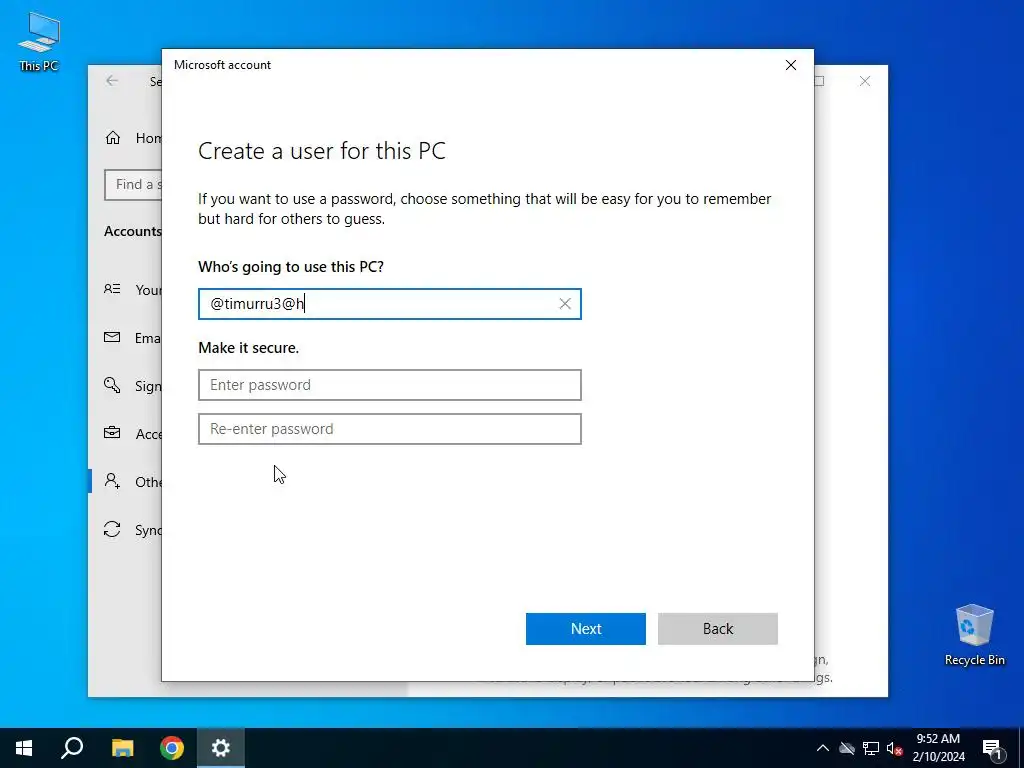Maximize the Settings window
The height and width of the screenshot is (768, 1024).
[x=820, y=81]
